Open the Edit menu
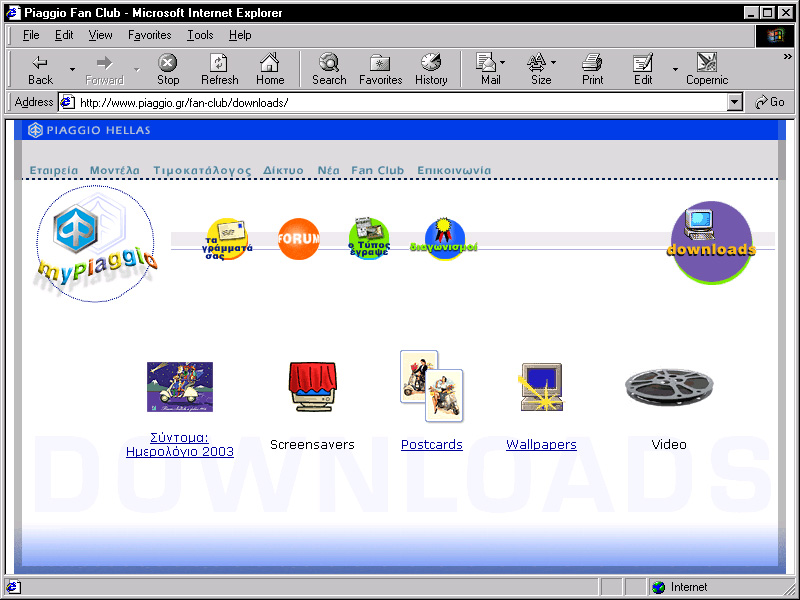The width and height of the screenshot is (800, 600). tap(64, 35)
